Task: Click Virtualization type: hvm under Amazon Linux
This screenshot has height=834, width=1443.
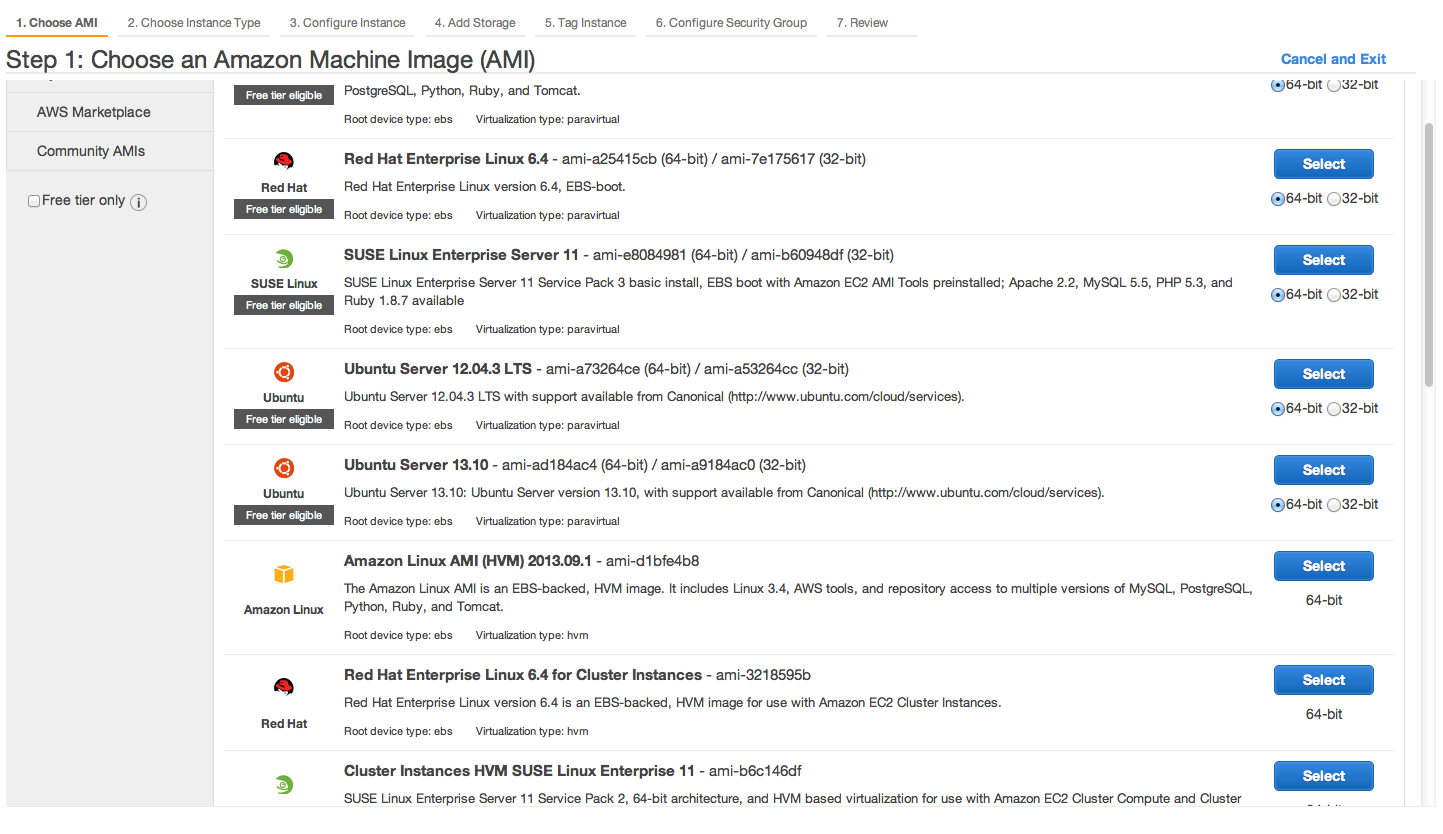Action: pyautogui.click(x=532, y=635)
